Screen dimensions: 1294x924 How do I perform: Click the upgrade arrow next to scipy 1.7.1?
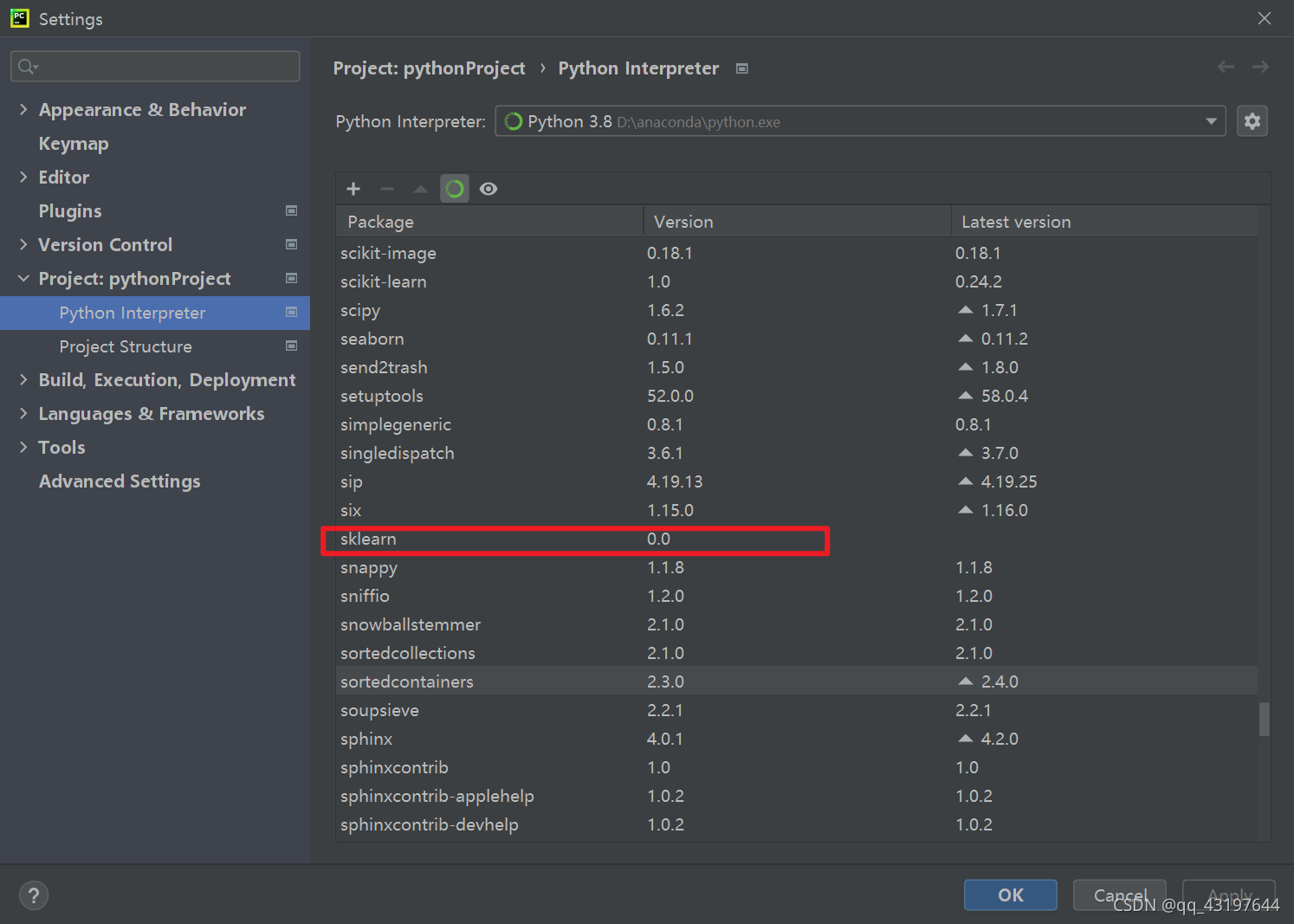pyautogui.click(x=966, y=310)
